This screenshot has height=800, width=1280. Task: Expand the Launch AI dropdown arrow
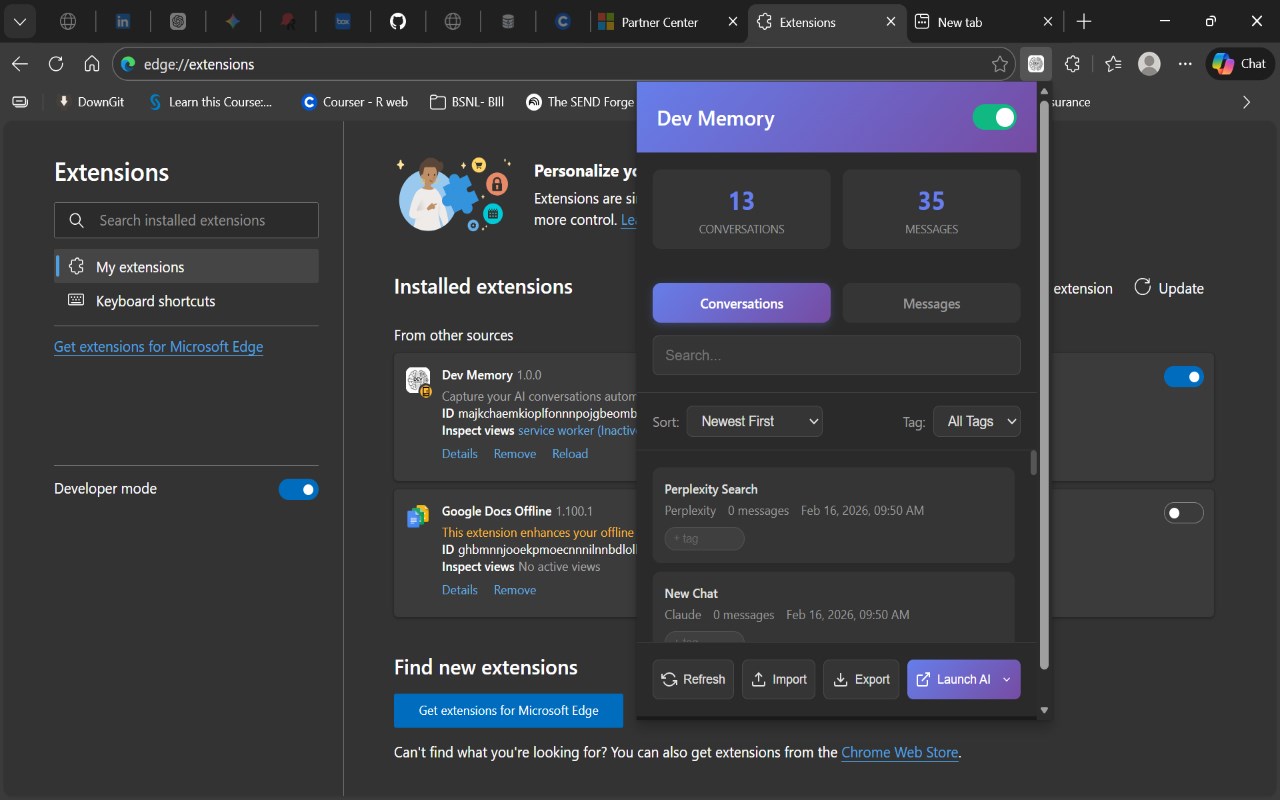tap(1007, 679)
